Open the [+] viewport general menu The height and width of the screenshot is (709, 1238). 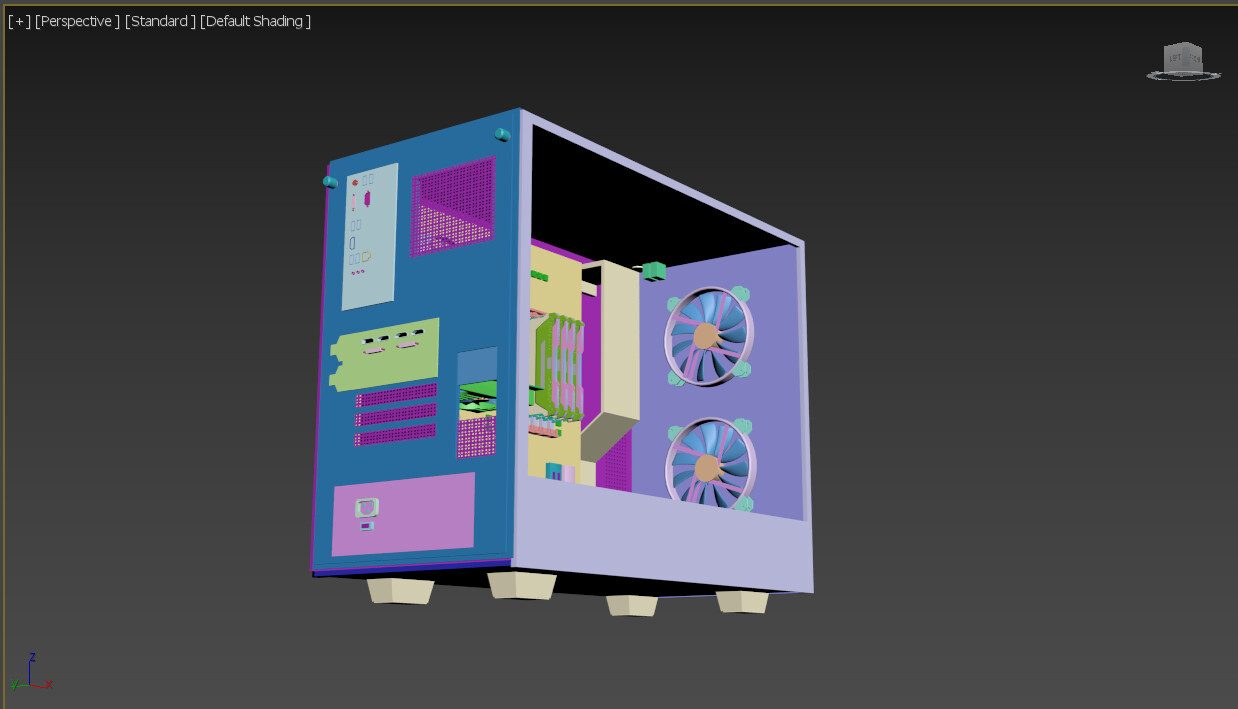[x=17, y=20]
